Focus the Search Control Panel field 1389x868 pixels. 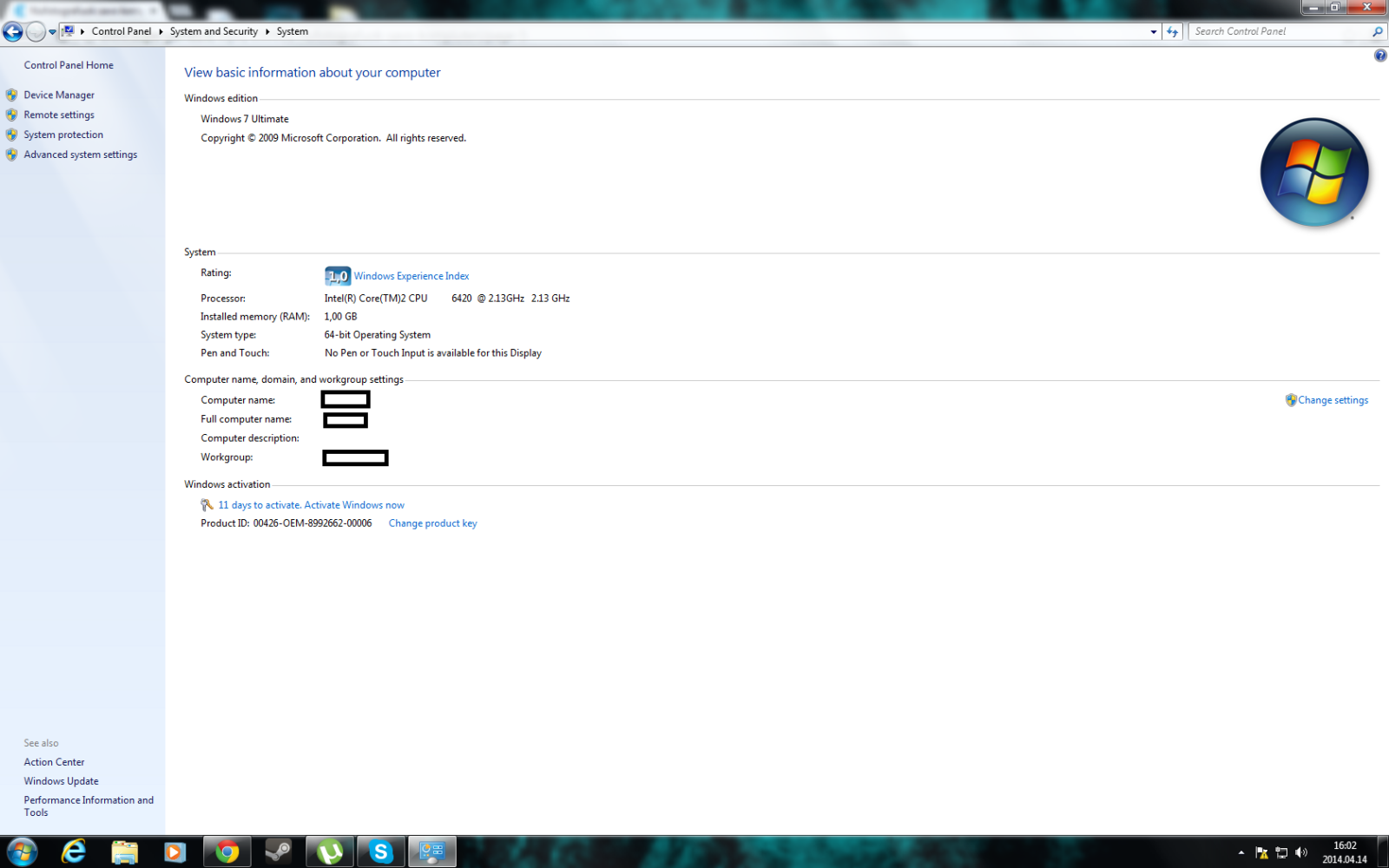click(1280, 31)
